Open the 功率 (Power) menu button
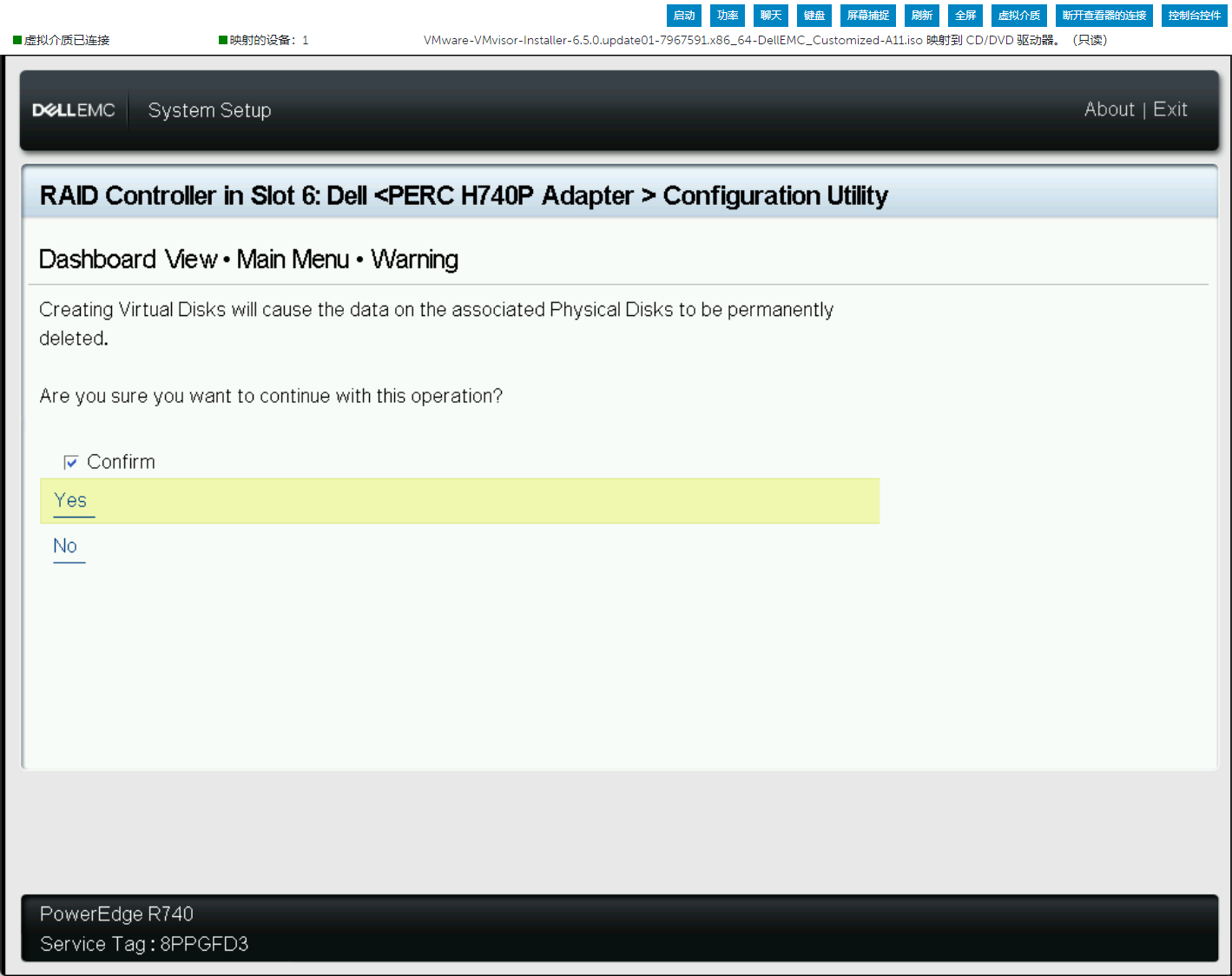Image resolution: width=1232 pixels, height=976 pixels. coord(728,16)
